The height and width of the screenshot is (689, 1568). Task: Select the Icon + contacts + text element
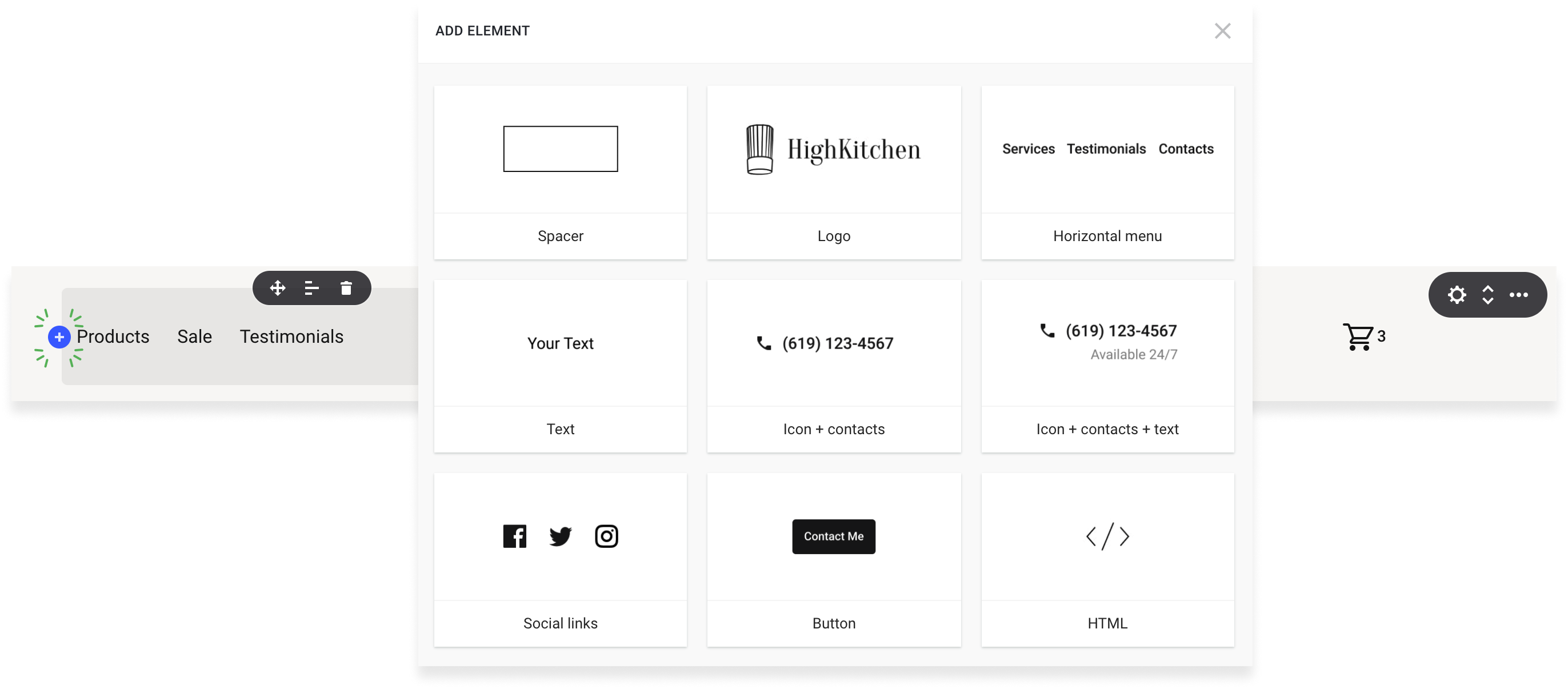[x=1107, y=366]
